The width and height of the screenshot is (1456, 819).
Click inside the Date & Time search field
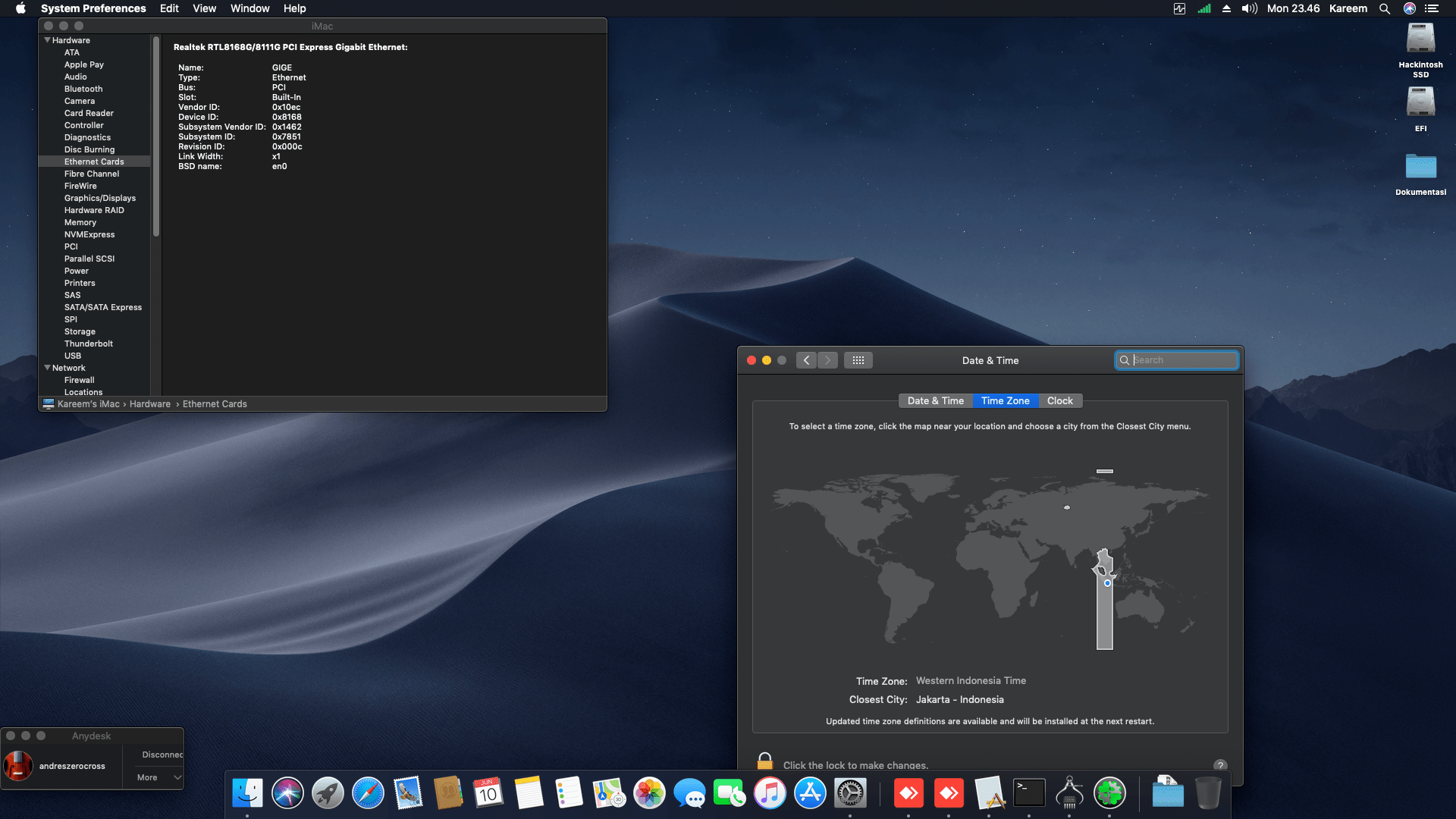click(x=1176, y=360)
